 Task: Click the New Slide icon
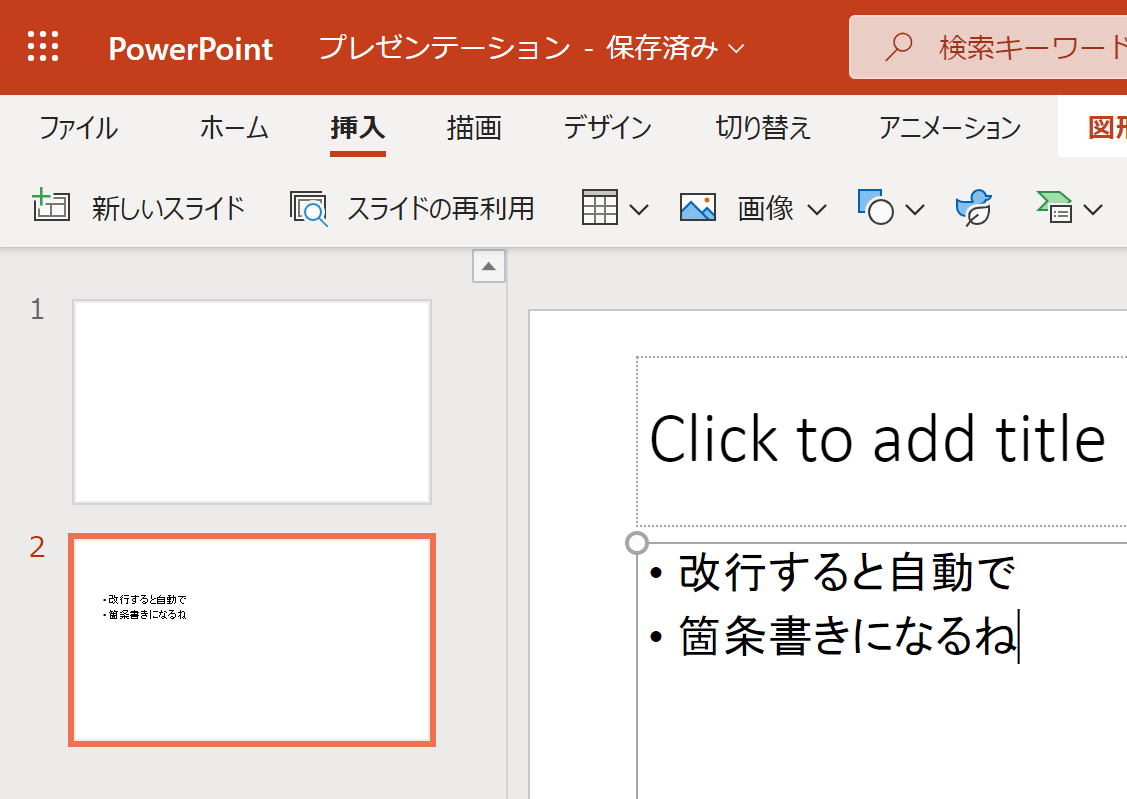tap(51, 206)
